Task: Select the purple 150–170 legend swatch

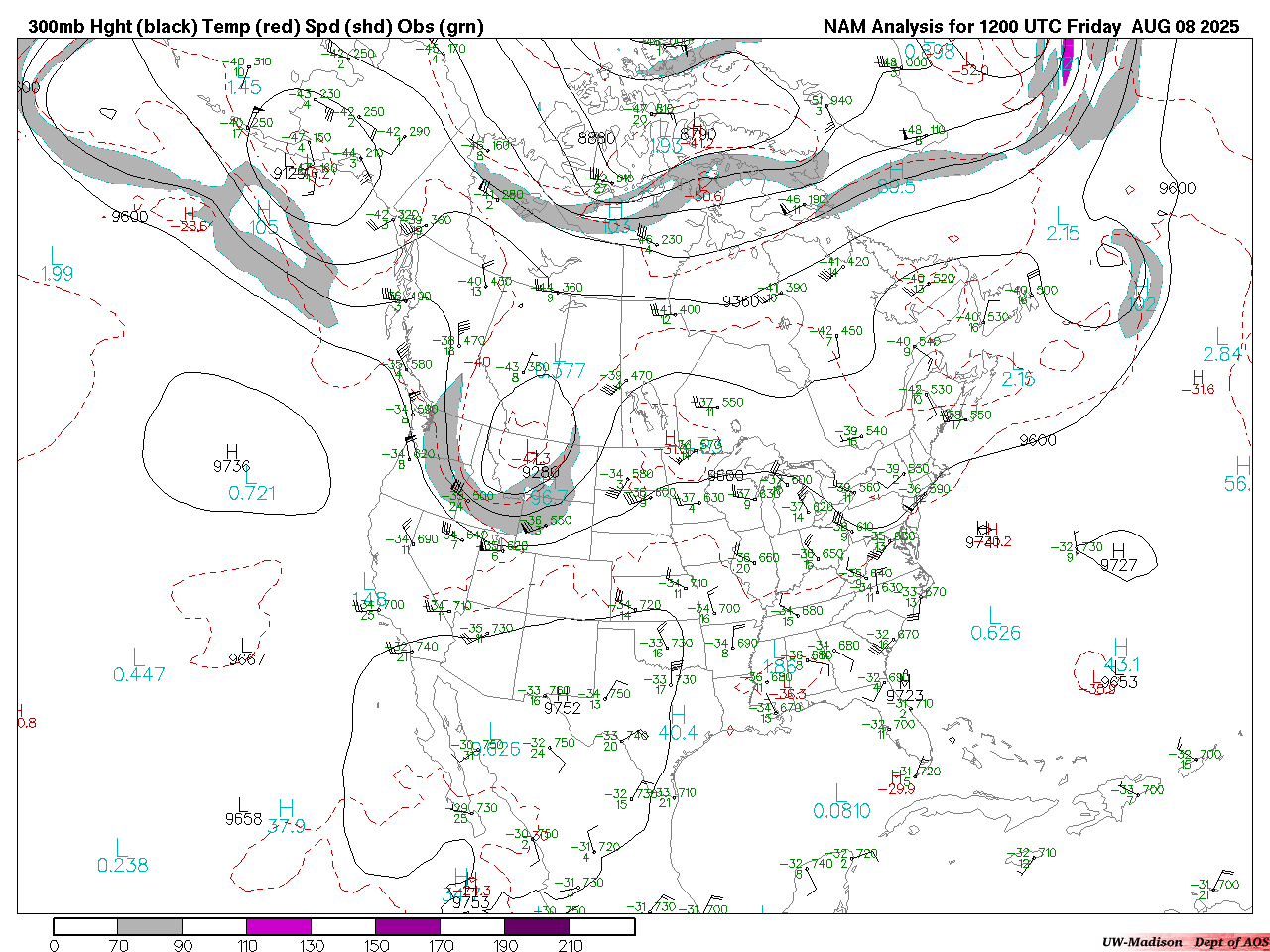Action: coord(408,926)
